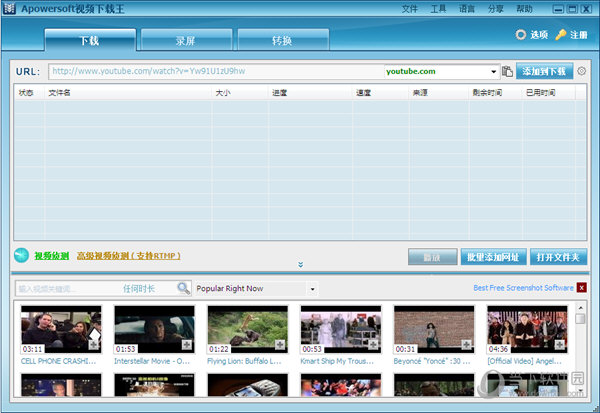Switch to the 录屏 tab
The width and height of the screenshot is (600, 413).
coord(186,40)
